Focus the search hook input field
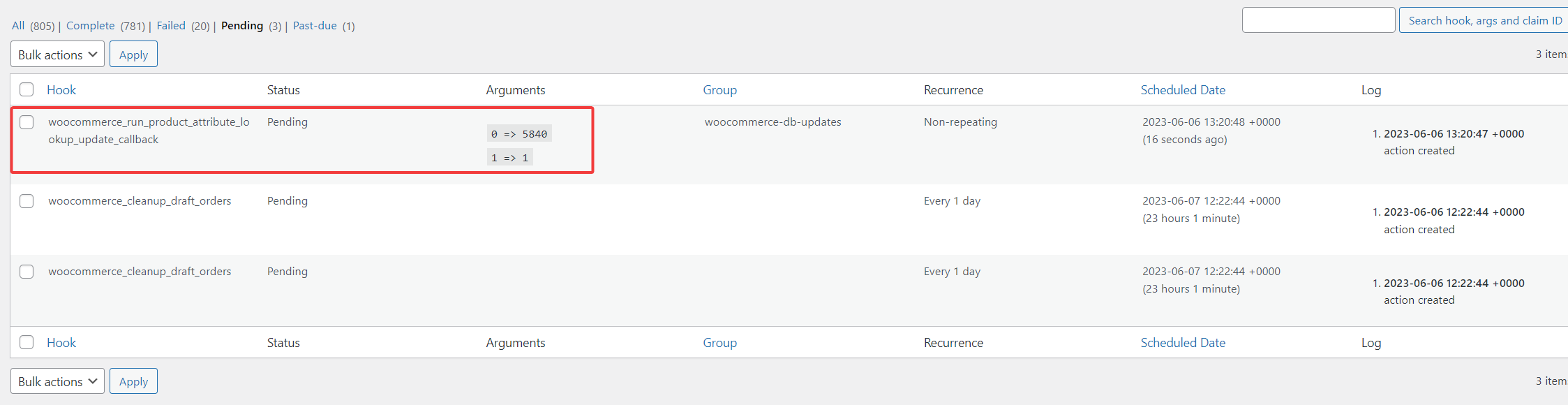This screenshot has height=405, width=1568. pos(1318,20)
